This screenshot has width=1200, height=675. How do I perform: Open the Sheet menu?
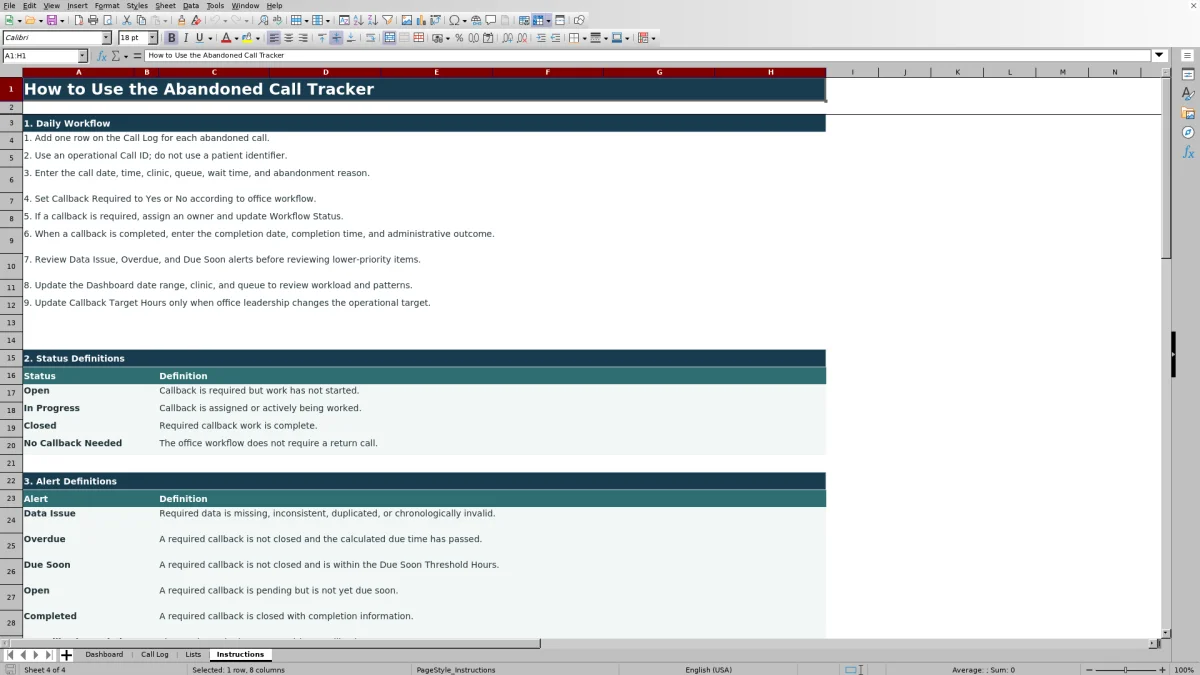pos(165,6)
